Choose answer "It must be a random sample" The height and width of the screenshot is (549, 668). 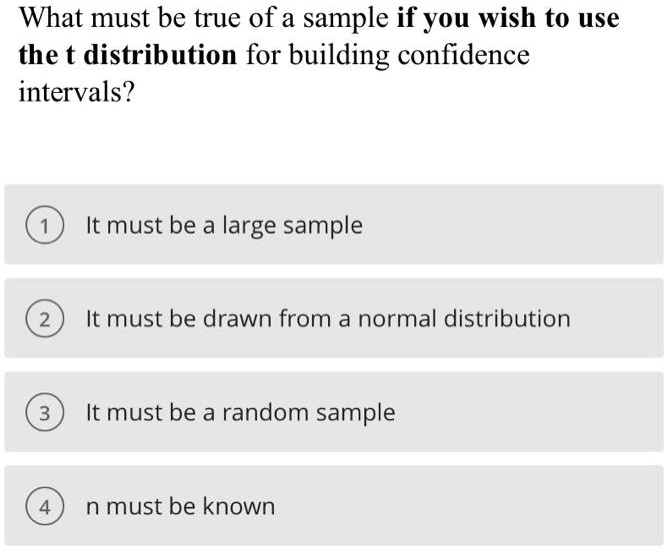click(240, 413)
